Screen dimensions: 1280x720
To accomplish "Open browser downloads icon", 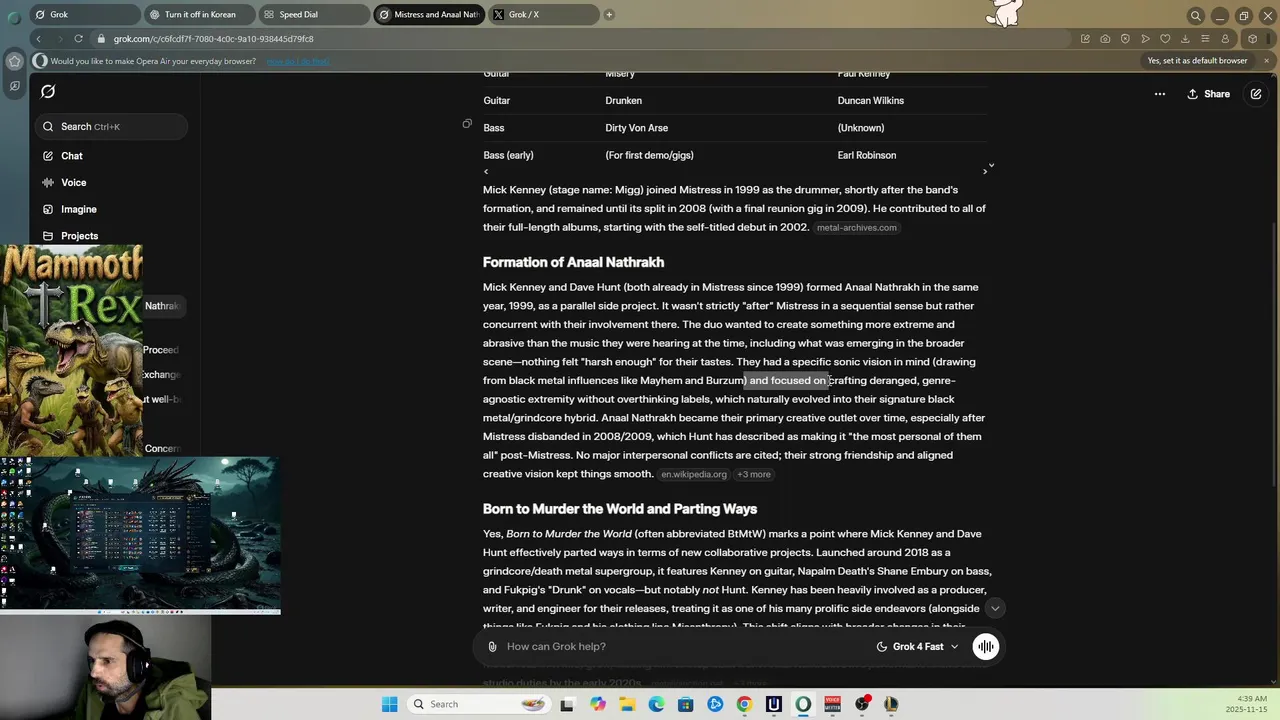I will [1185, 39].
